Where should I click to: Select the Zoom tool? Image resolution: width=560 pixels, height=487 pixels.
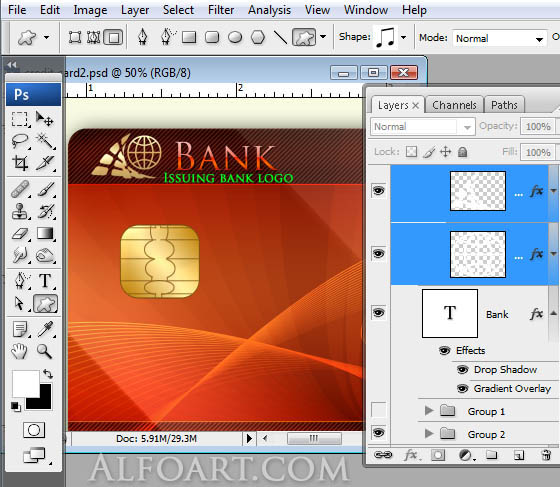tap(45, 351)
